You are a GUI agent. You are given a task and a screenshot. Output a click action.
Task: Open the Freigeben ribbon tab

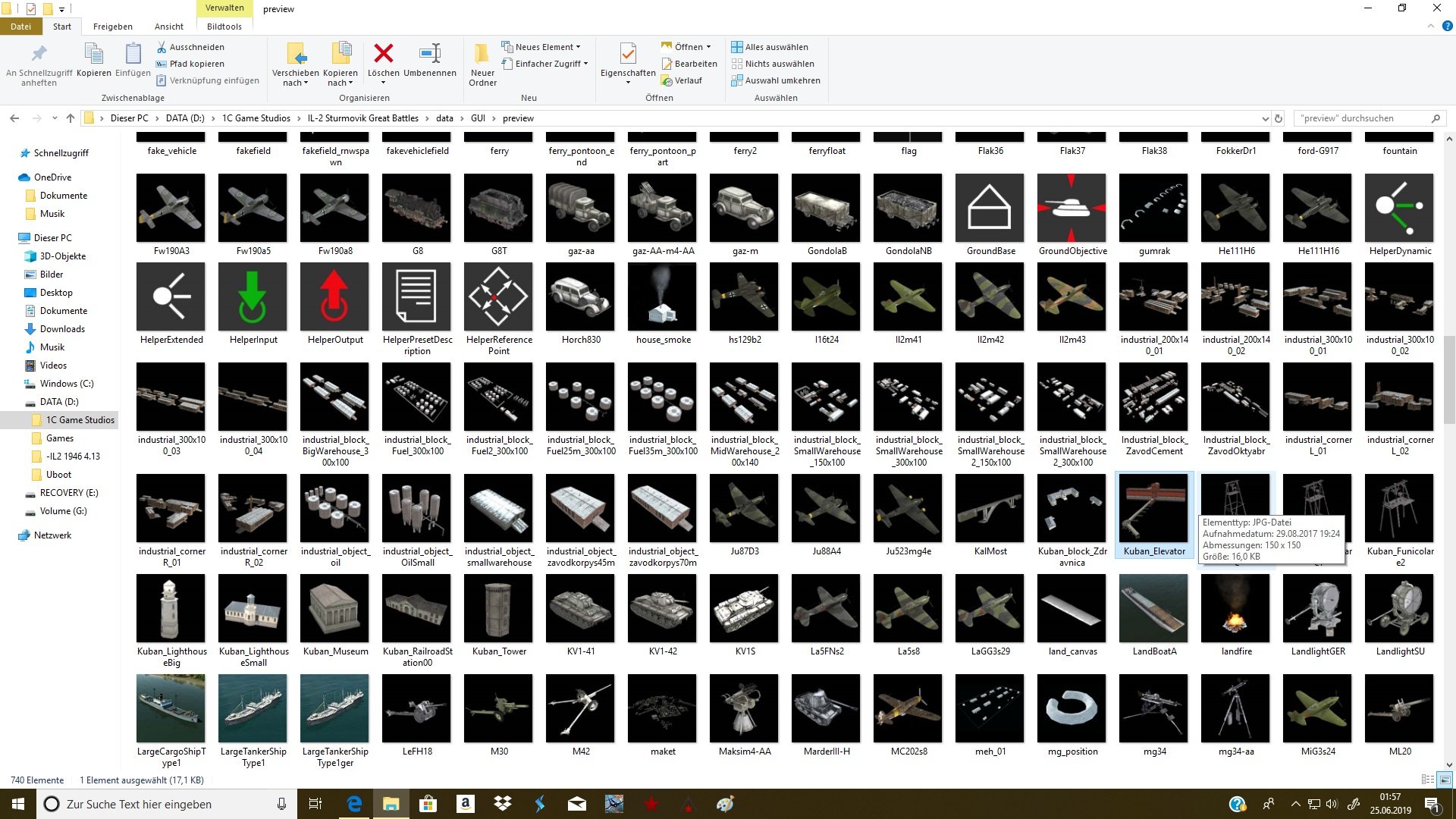(x=112, y=27)
